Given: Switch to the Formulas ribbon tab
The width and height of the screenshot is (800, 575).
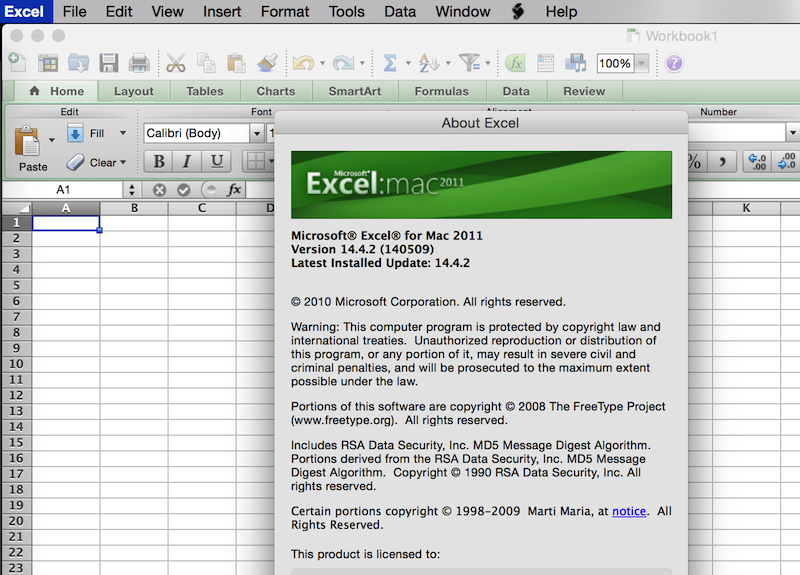Looking at the screenshot, I should (441, 91).
